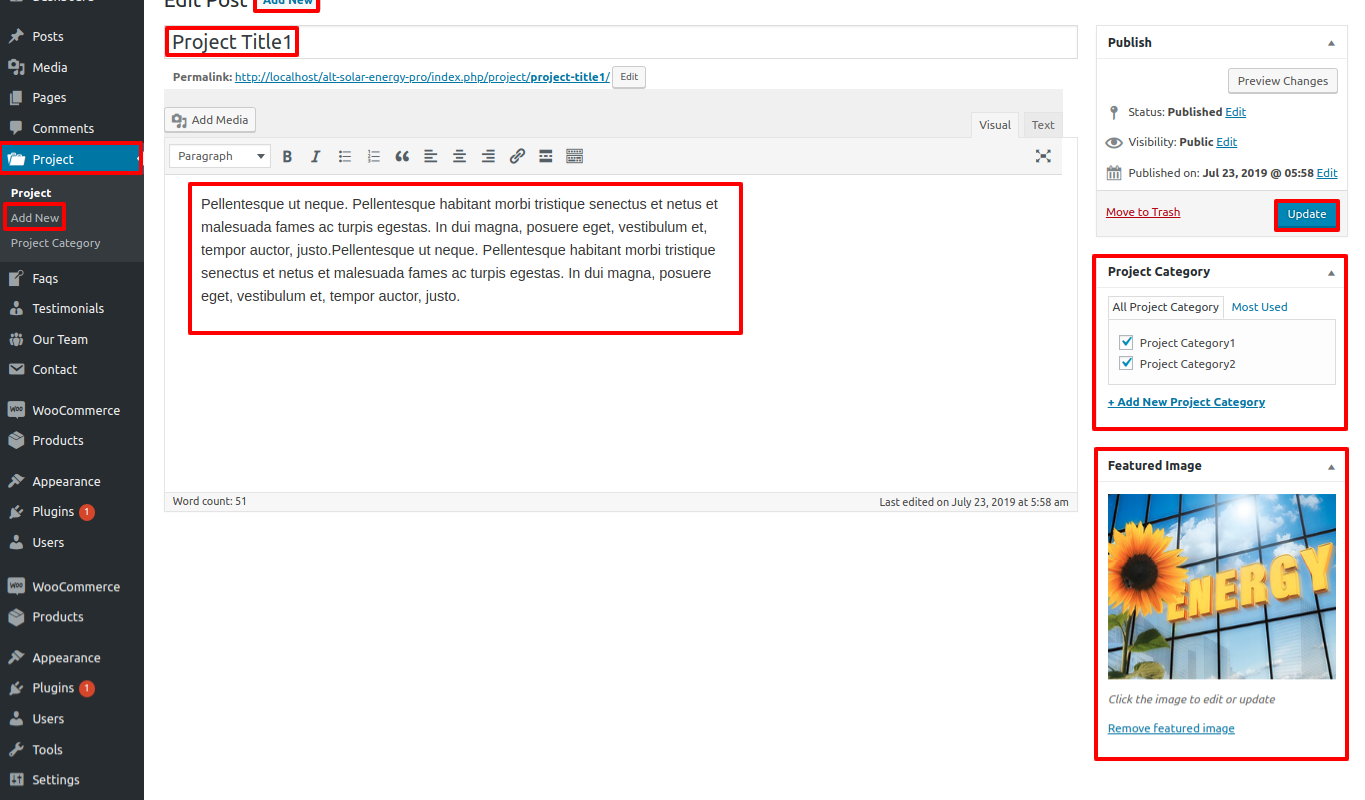The width and height of the screenshot is (1365, 800).
Task: Select the All Project Category tab
Action: click(x=1166, y=307)
